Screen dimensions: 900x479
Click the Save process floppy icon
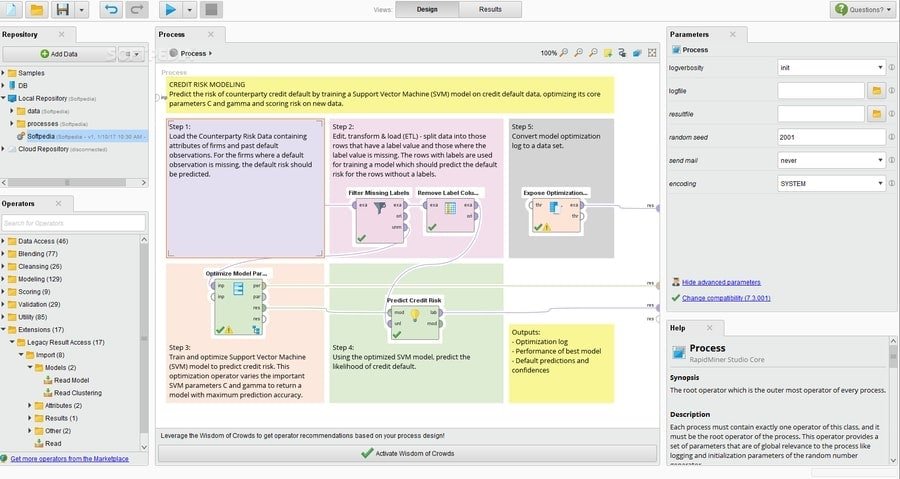pos(63,10)
